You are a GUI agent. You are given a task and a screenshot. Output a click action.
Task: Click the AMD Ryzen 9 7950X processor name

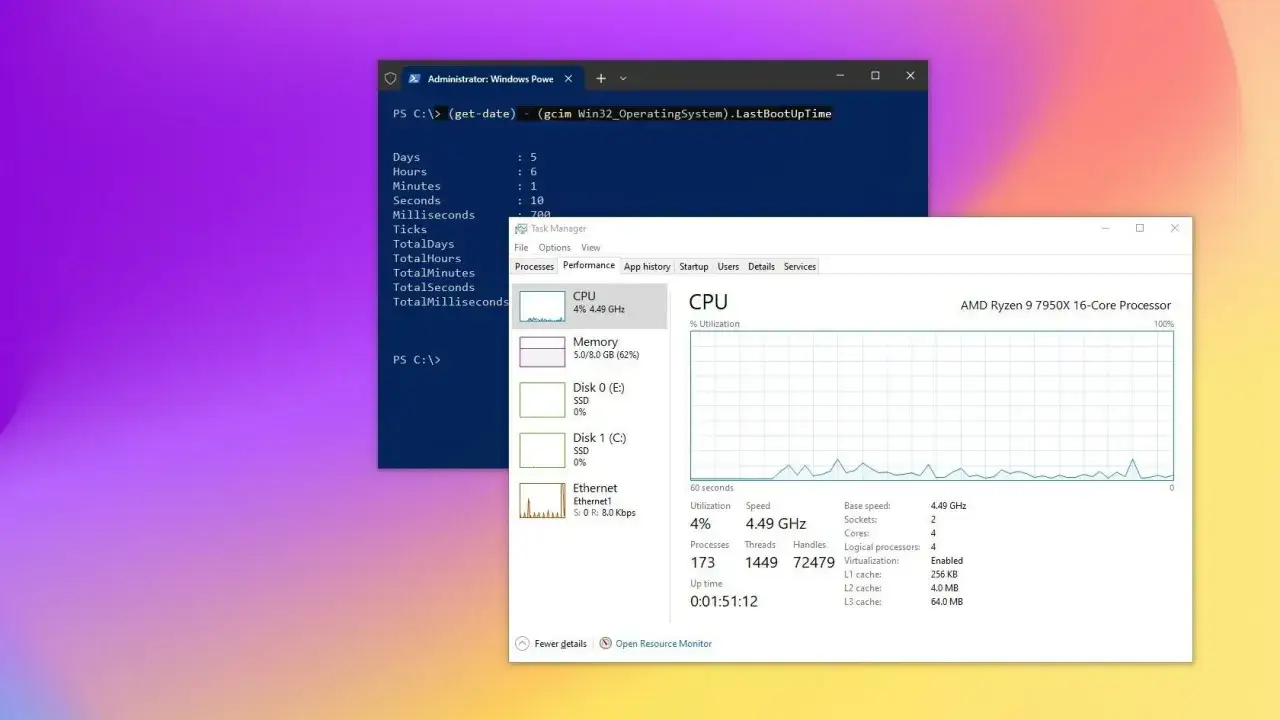click(x=1066, y=306)
